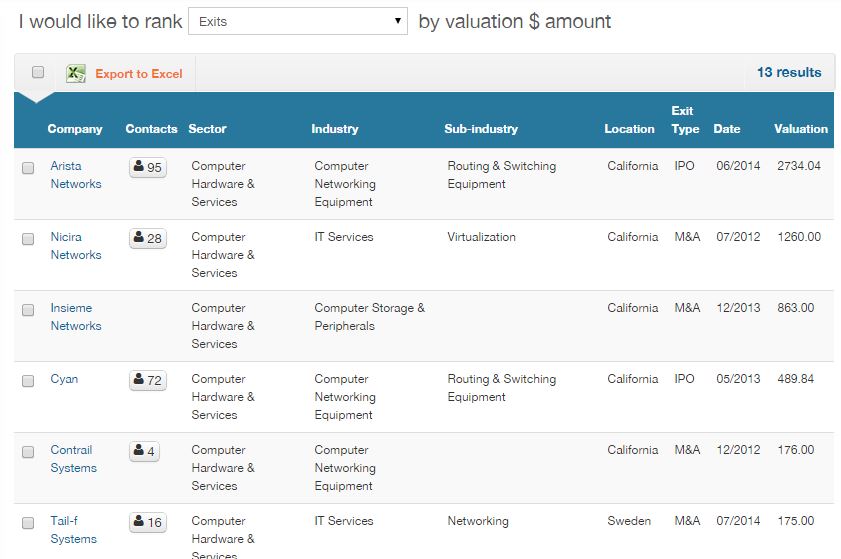Click the 13 results count text

(x=788, y=72)
